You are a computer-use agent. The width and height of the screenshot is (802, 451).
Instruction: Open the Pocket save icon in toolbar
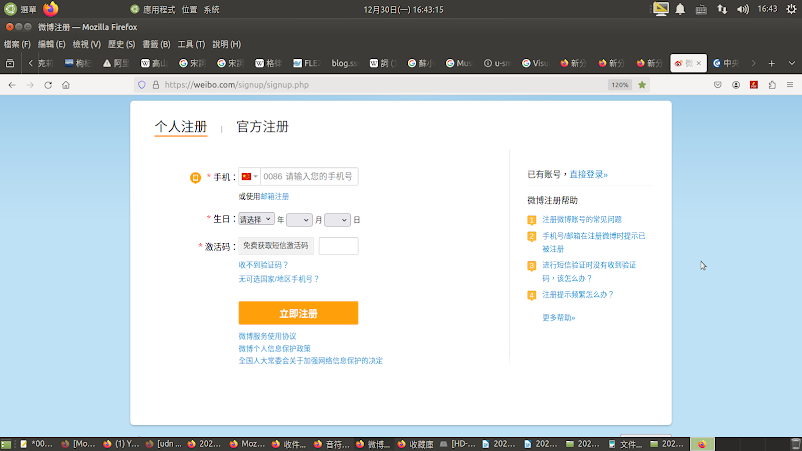point(718,85)
